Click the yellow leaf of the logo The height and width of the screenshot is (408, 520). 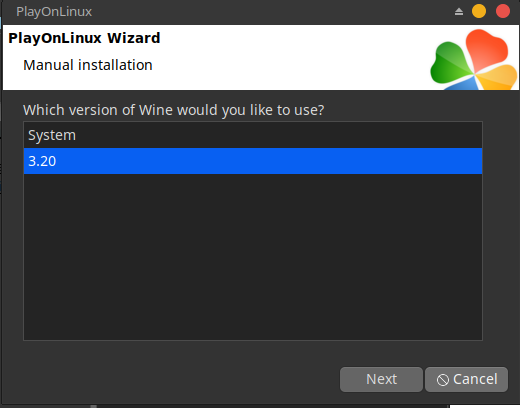coord(498,77)
